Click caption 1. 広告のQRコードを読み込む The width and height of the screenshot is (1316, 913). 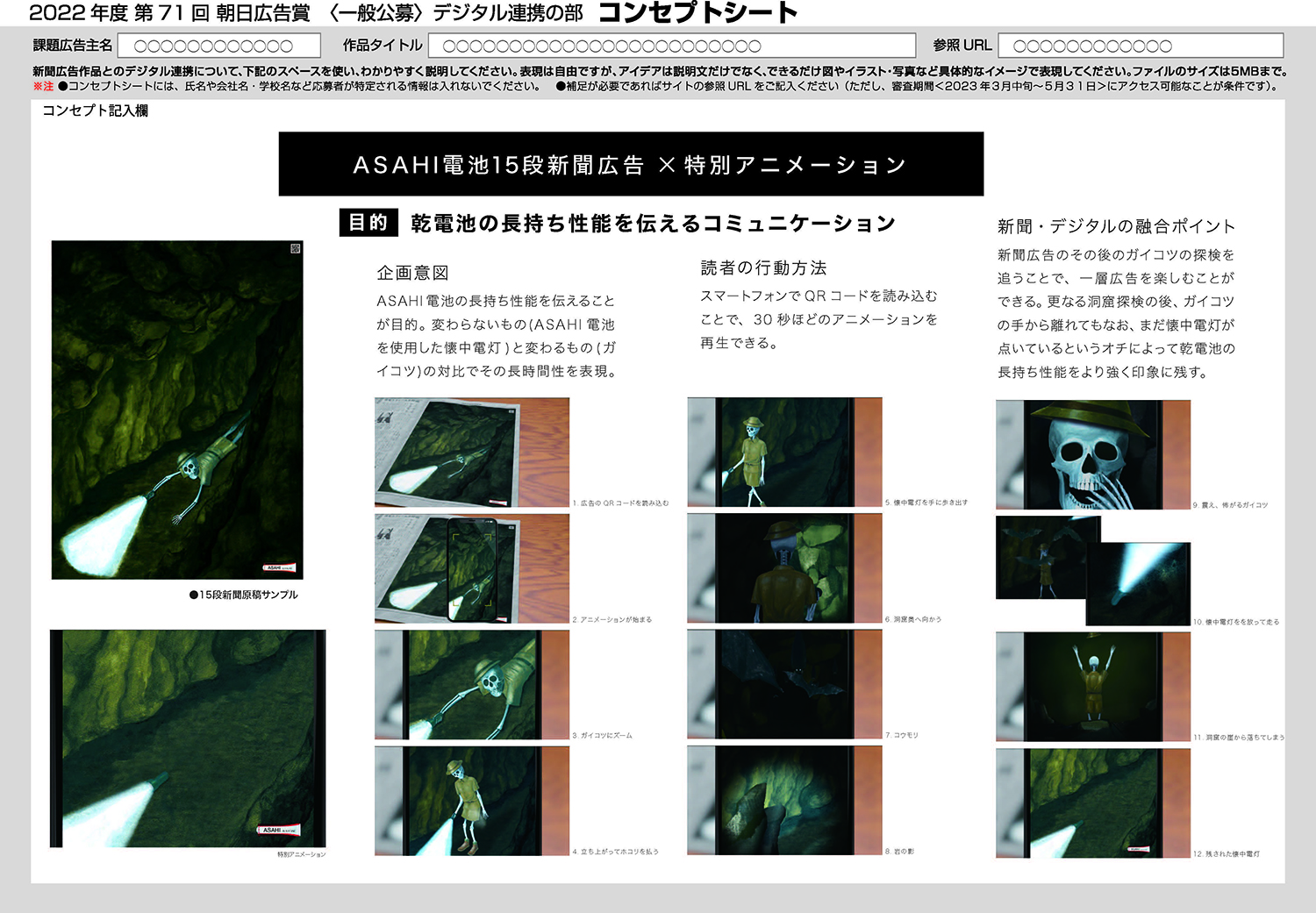click(620, 503)
